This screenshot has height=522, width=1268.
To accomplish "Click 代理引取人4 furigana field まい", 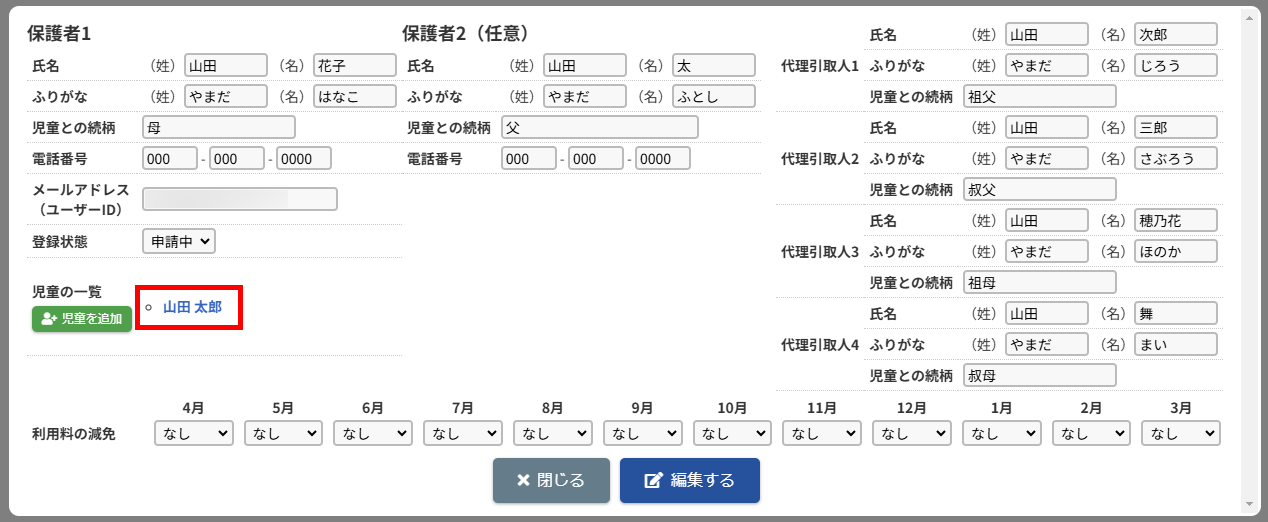I will coord(1175,344).
